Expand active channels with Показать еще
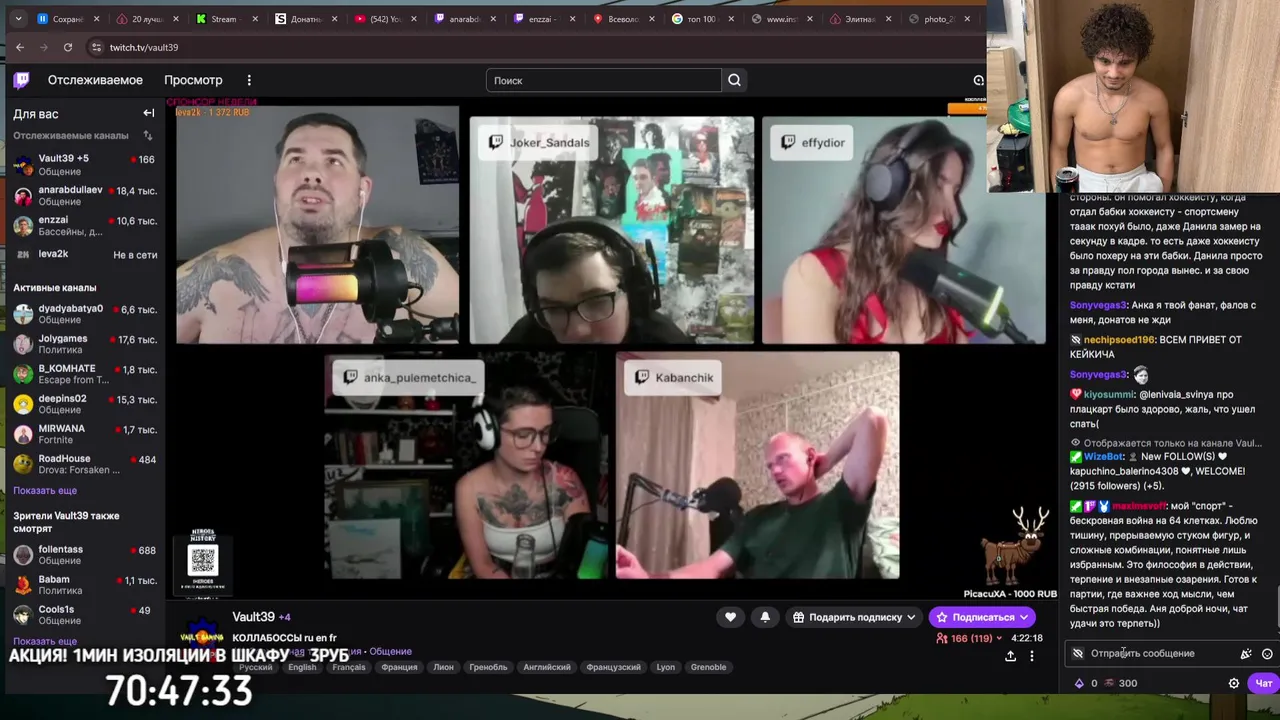This screenshot has height=720, width=1280. (45, 491)
